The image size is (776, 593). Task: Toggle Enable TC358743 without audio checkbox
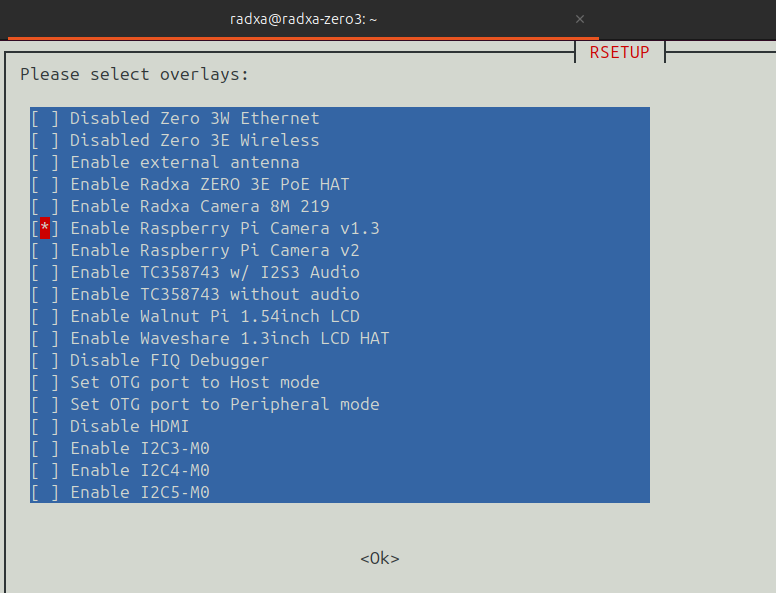click(x=45, y=295)
